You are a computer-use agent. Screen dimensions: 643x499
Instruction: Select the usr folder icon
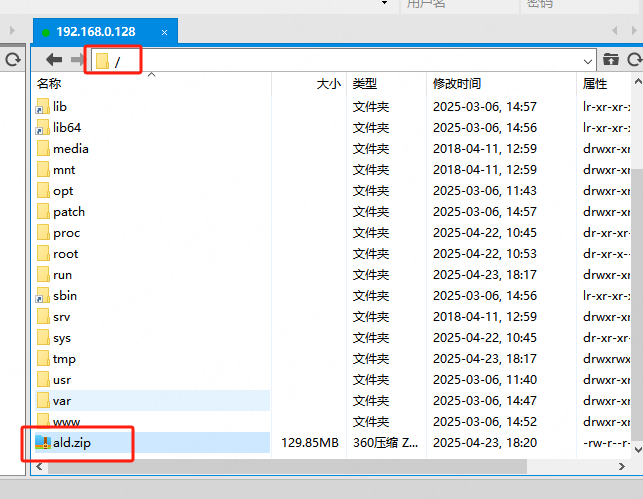coord(43,380)
